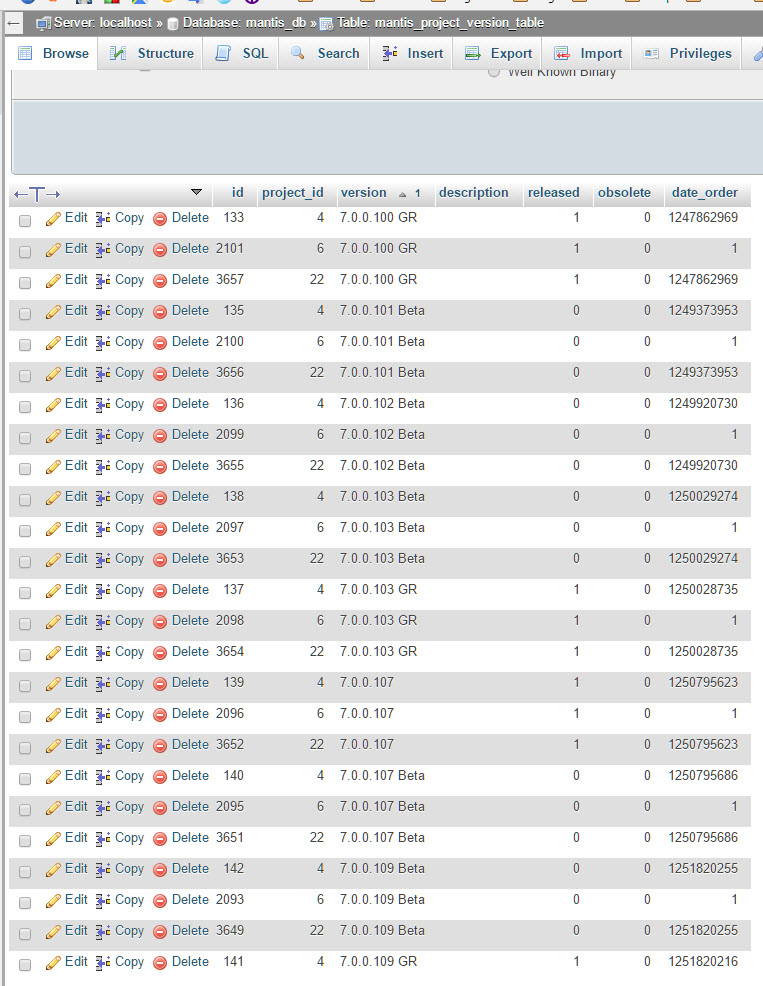Sort by the date_order column header
The image size is (763, 986).
(x=705, y=193)
